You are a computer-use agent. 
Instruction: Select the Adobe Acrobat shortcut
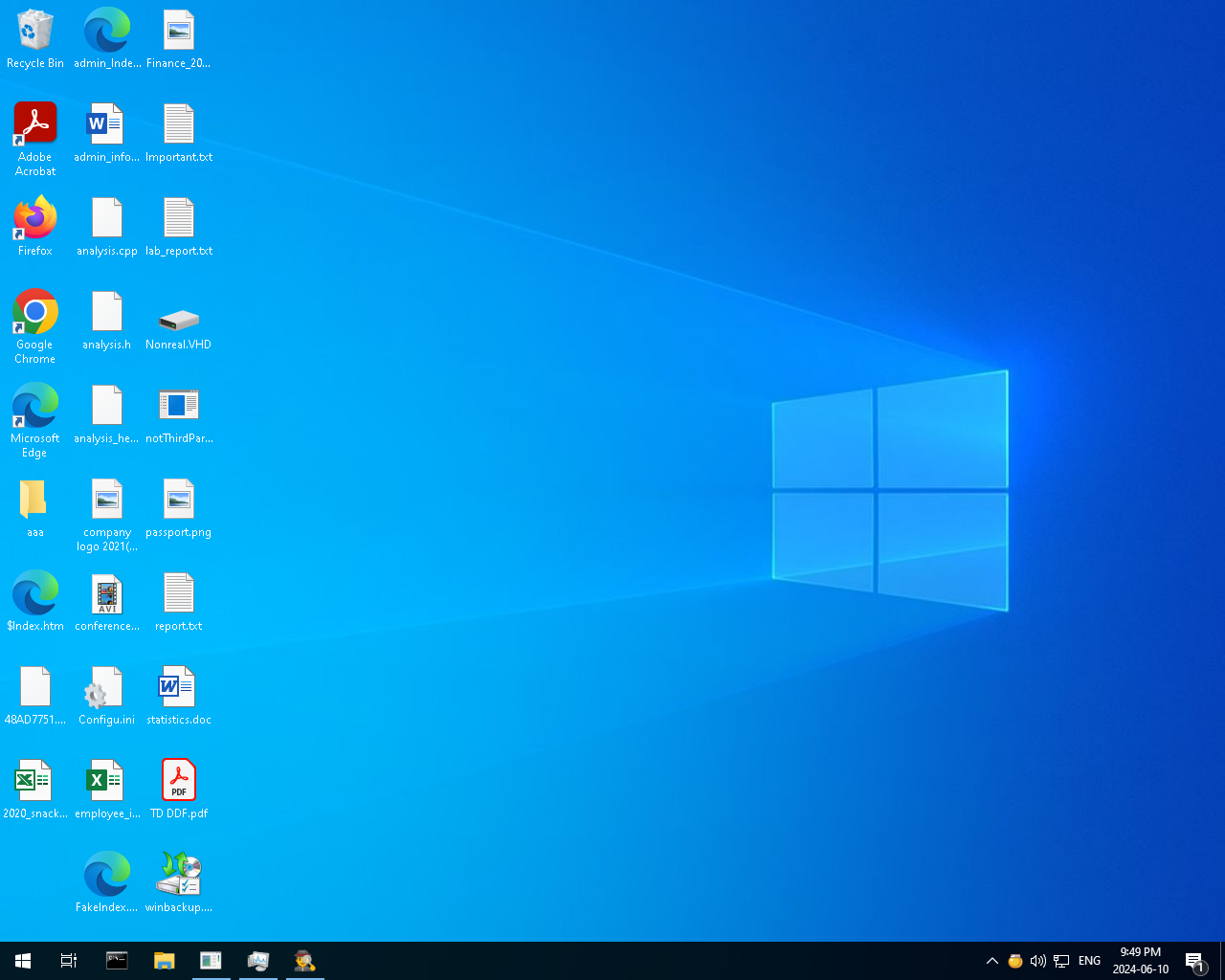pyautogui.click(x=35, y=139)
